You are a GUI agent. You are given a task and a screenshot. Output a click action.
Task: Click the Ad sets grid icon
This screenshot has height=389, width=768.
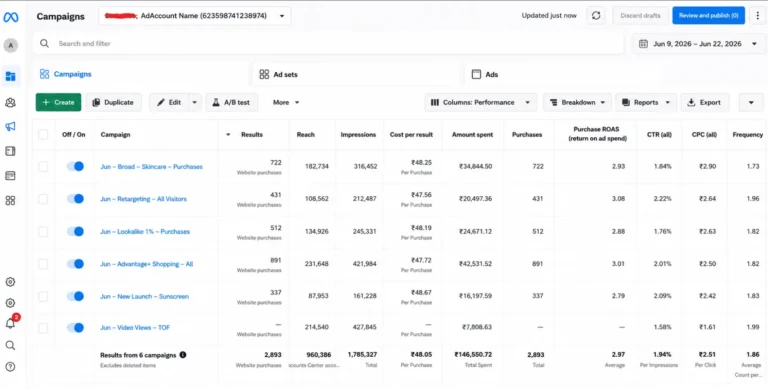coord(264,74)
